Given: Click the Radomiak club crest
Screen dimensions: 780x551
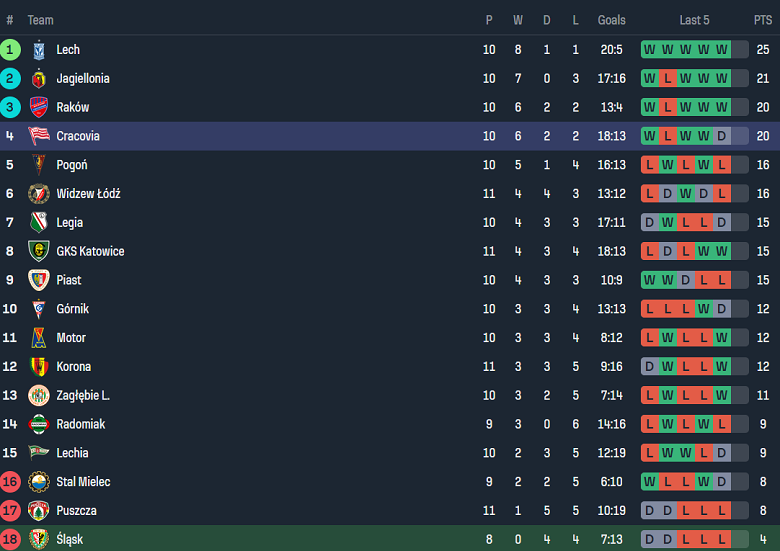Looking at the screenshot, I should (39, 425).
